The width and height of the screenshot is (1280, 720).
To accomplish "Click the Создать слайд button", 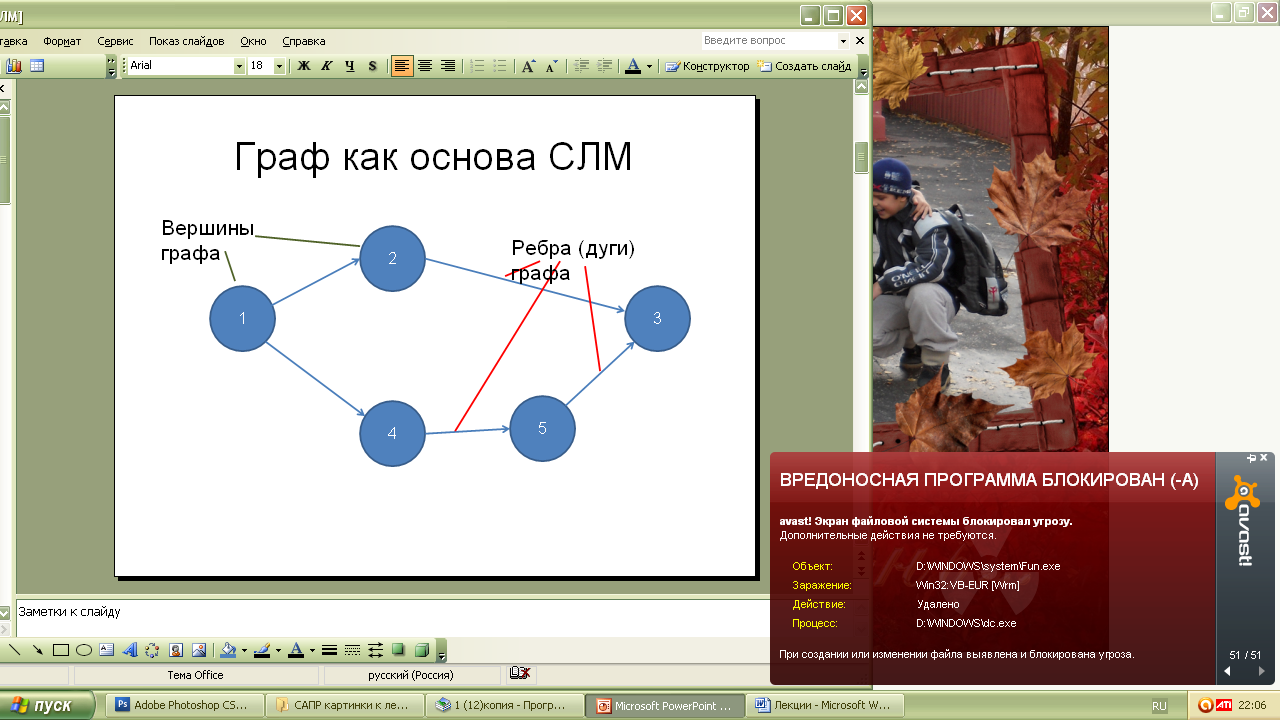I will (x=805, y=66).
